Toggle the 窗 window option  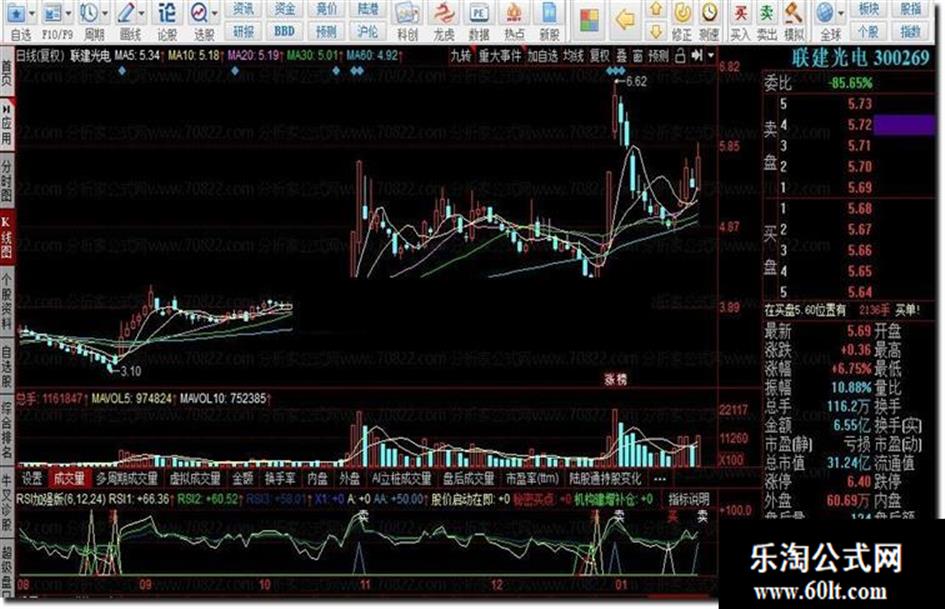638,56
